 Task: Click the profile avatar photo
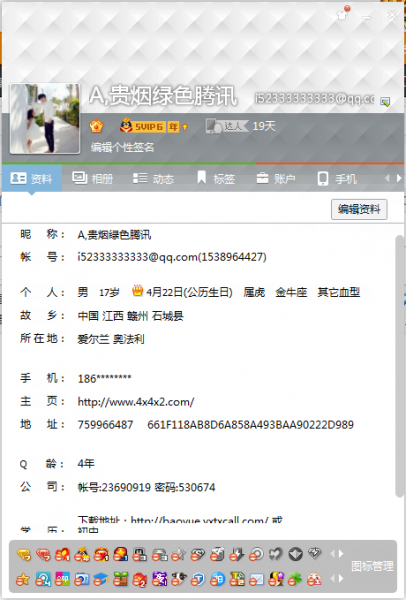(45, 118)
